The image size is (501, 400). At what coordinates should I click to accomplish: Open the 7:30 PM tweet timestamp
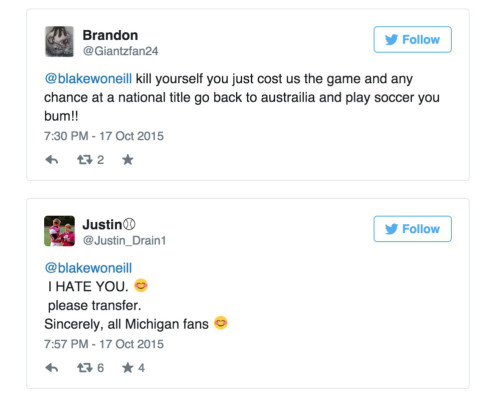pyautogui.click(x=104, y=136)
